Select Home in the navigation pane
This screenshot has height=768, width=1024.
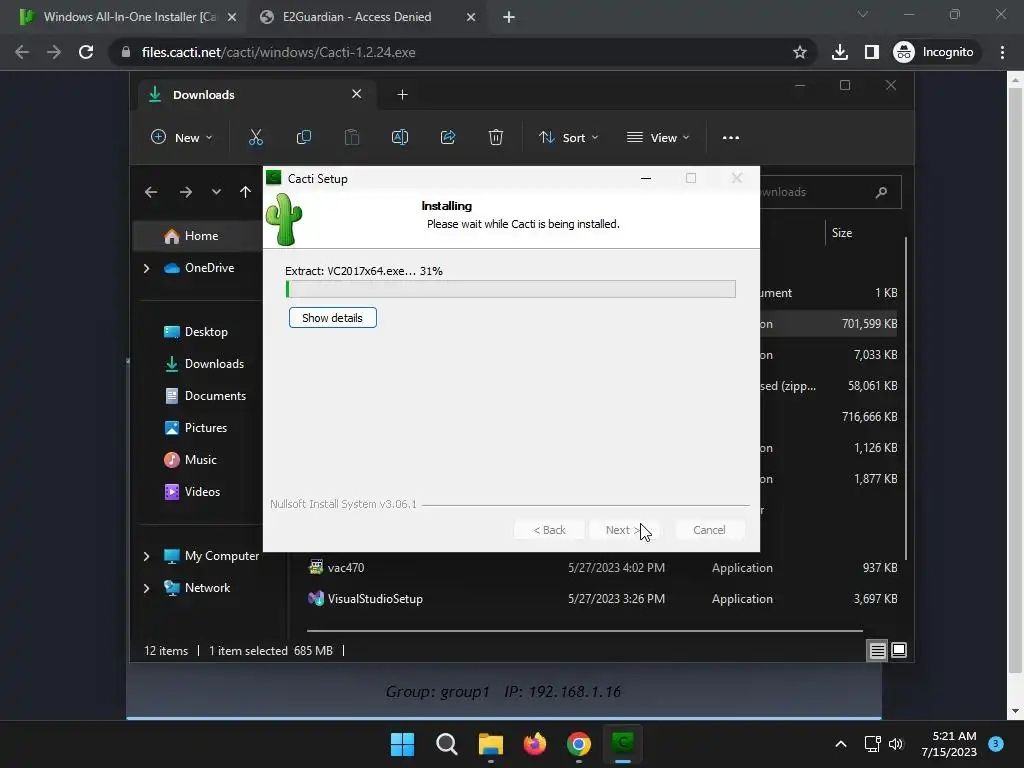click(198, 236)
